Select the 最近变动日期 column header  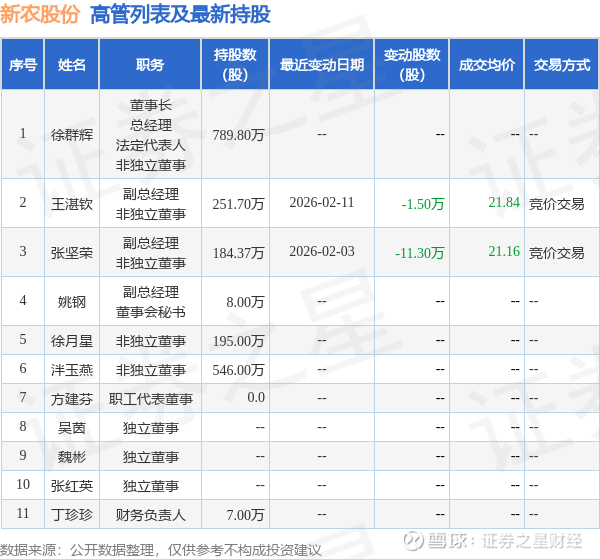322,64
